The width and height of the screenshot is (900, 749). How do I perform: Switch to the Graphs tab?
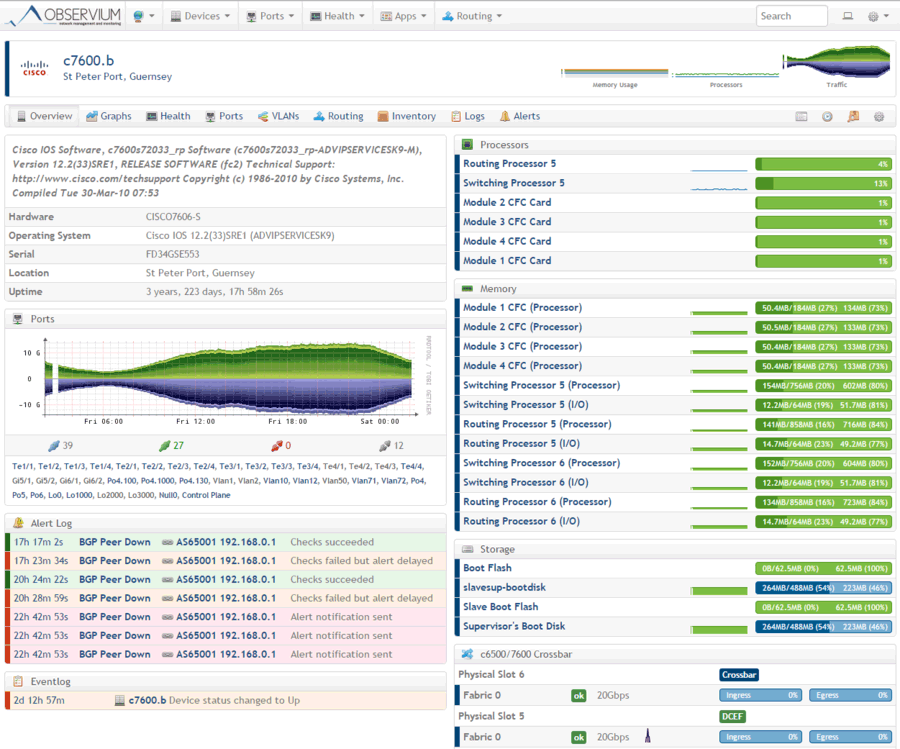[x=109, y=116]
